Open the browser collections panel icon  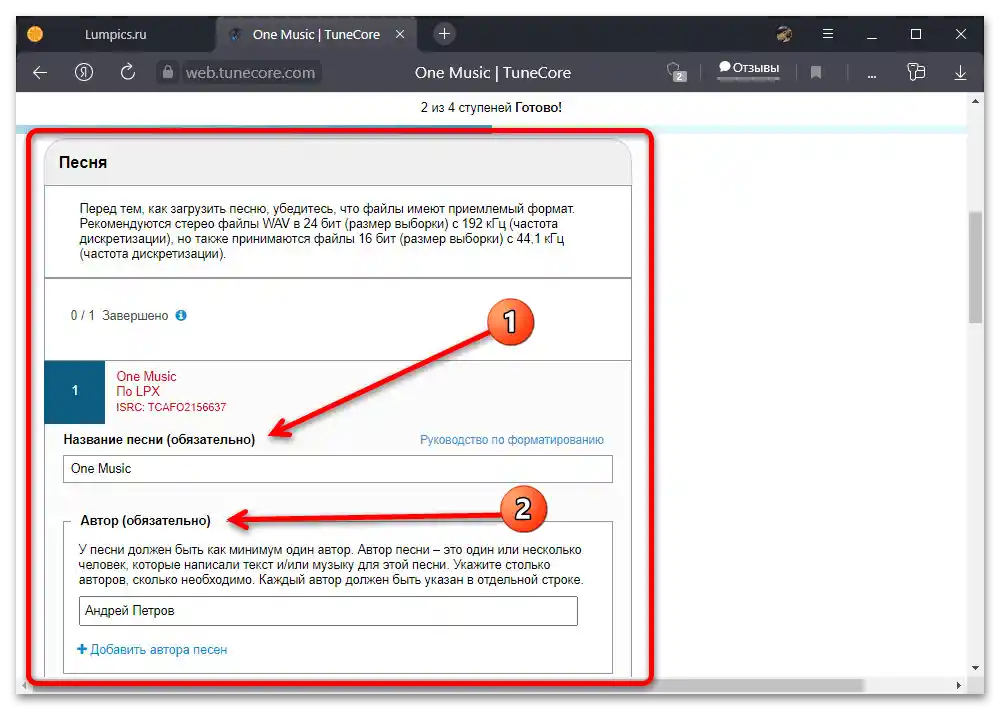tap(916, 72)
